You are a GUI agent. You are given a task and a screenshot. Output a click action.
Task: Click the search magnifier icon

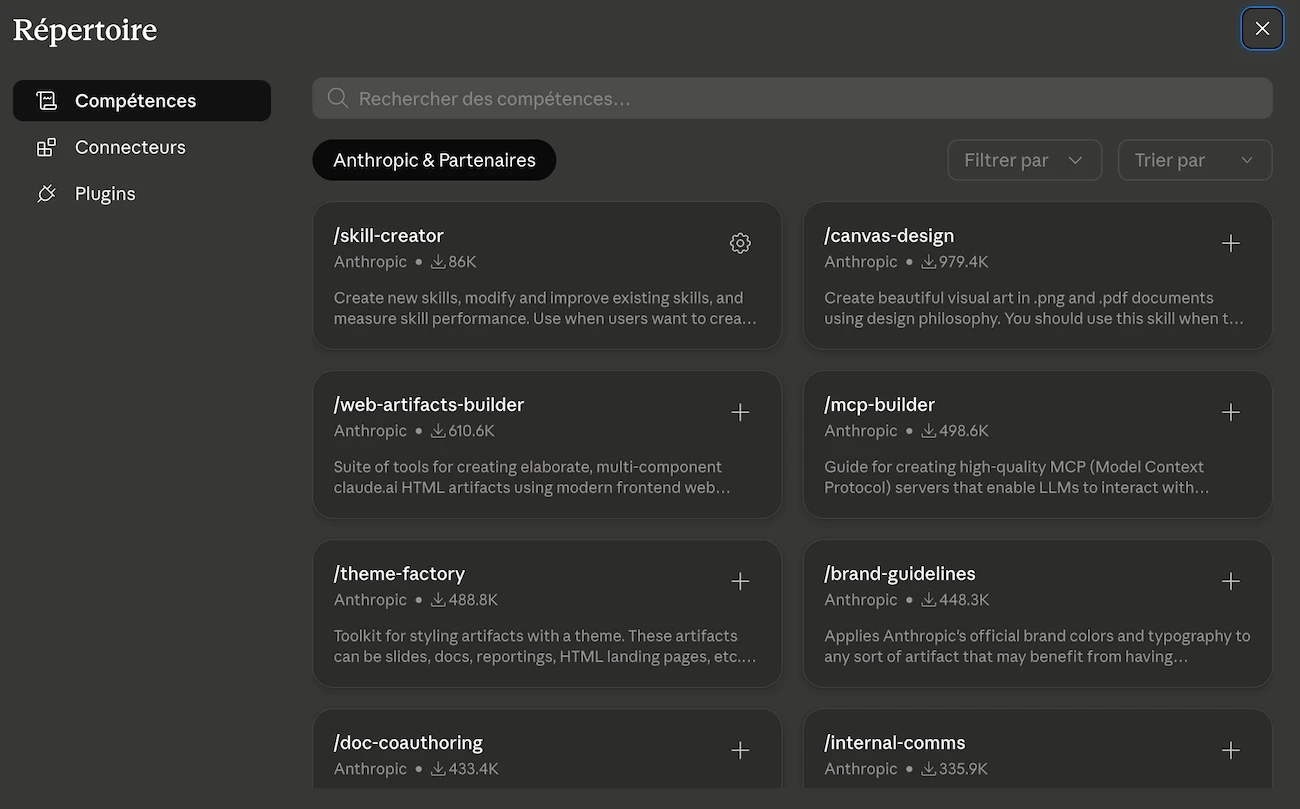click(x=338, y=98)
